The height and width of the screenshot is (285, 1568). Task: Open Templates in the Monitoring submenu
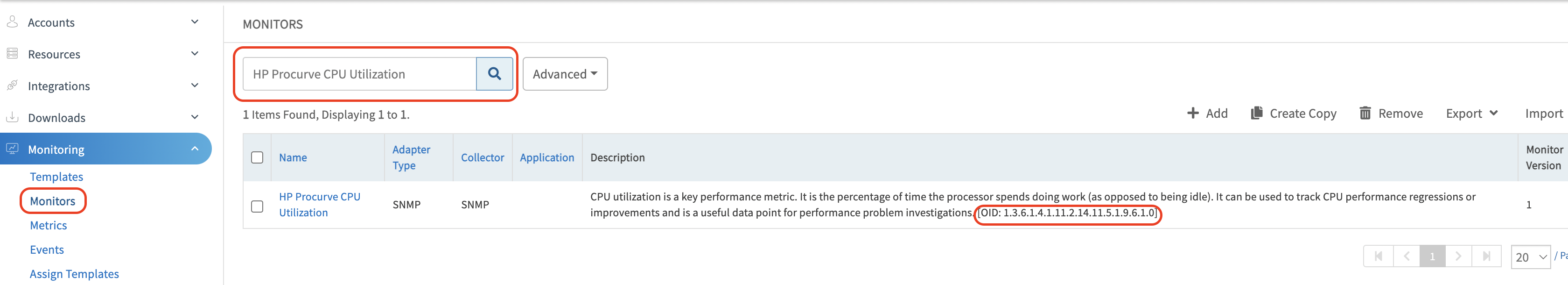pyautogui.click(x=56, y=177)
